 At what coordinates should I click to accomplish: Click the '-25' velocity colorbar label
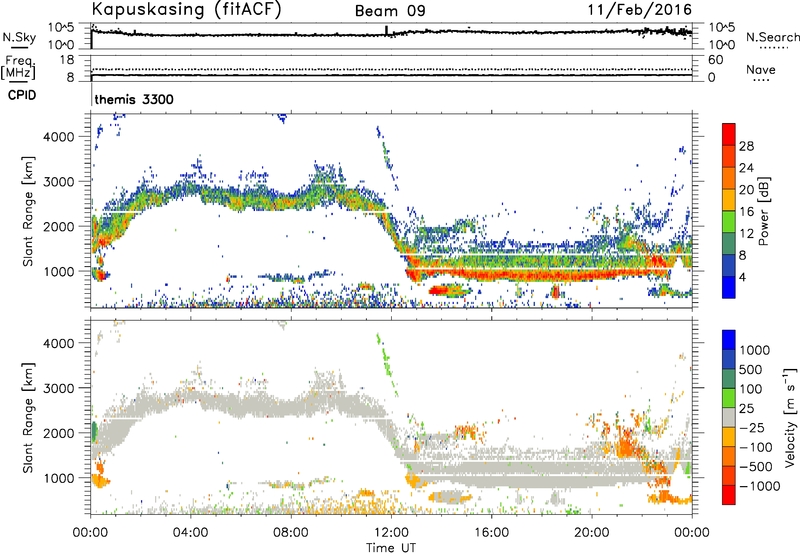[753, 427]
